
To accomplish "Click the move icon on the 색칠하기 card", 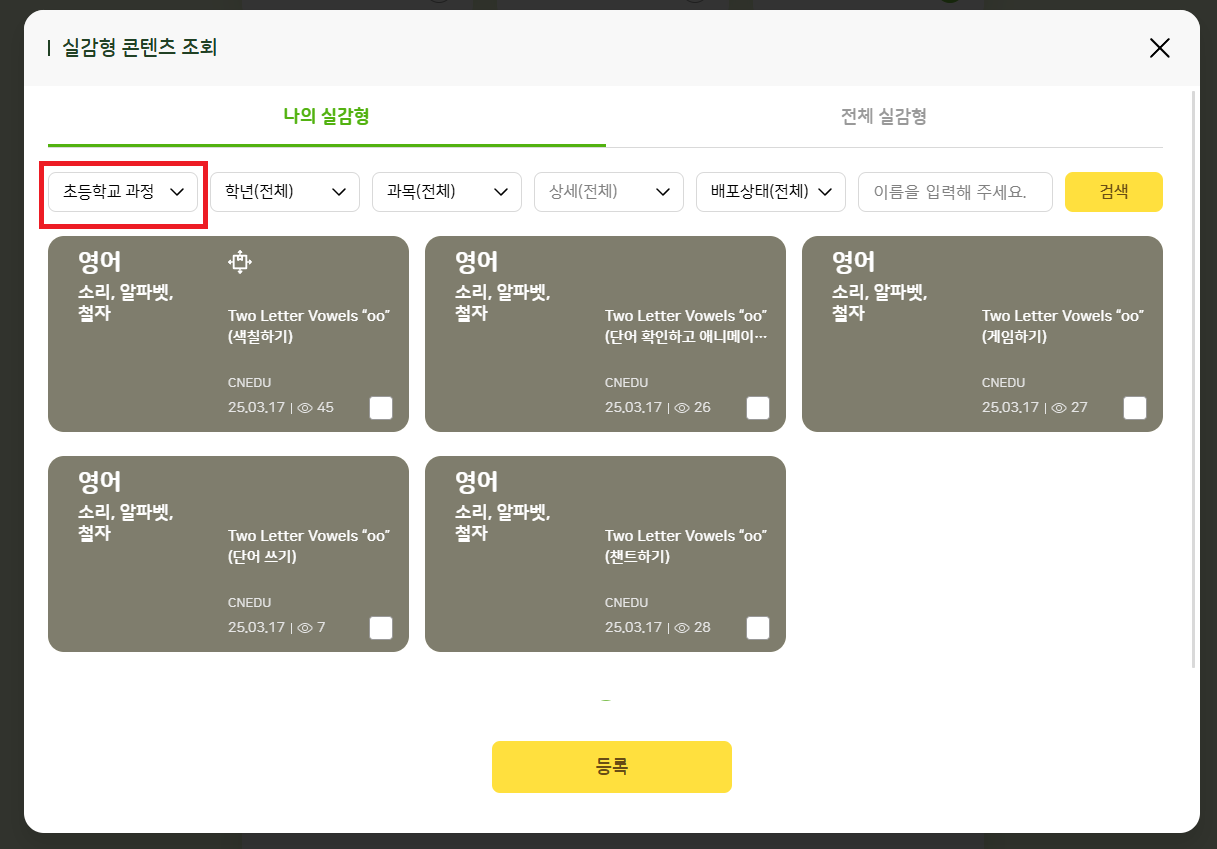I will [x=239, y=262].
